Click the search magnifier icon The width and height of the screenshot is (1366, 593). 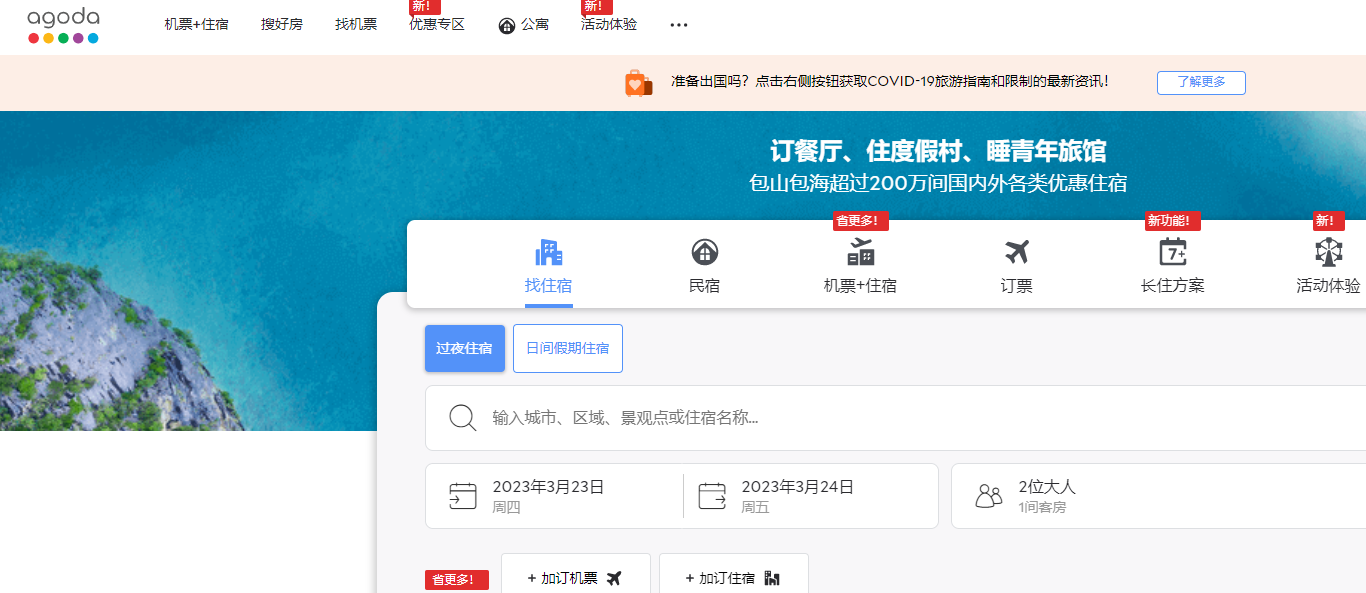point(462,418)
